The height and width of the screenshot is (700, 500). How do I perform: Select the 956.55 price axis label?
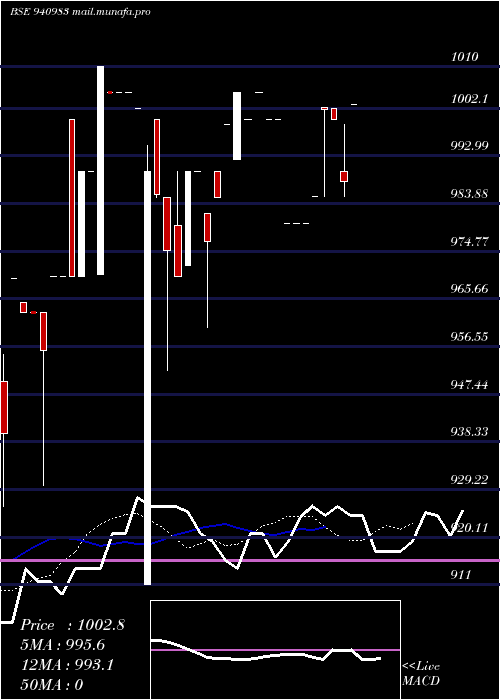tap(469, 337)
